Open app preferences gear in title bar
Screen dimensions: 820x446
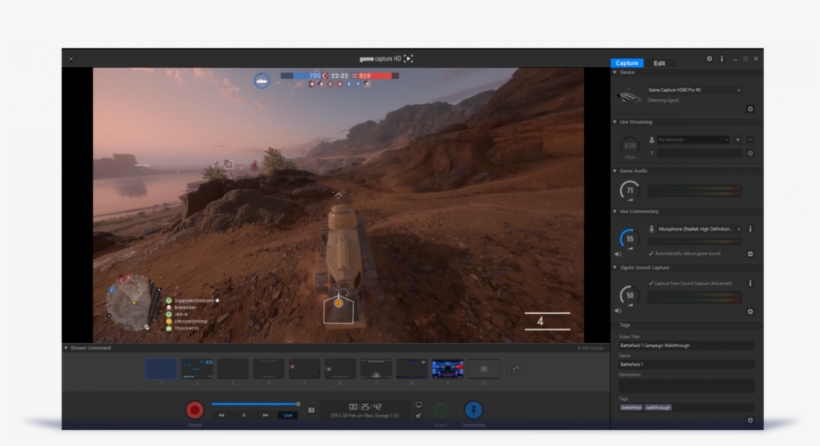[x=709, y=59]
